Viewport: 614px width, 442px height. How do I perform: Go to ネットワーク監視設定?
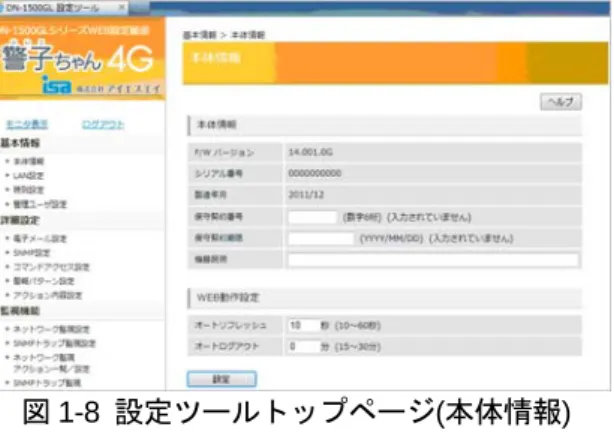[x=51, y=329]
